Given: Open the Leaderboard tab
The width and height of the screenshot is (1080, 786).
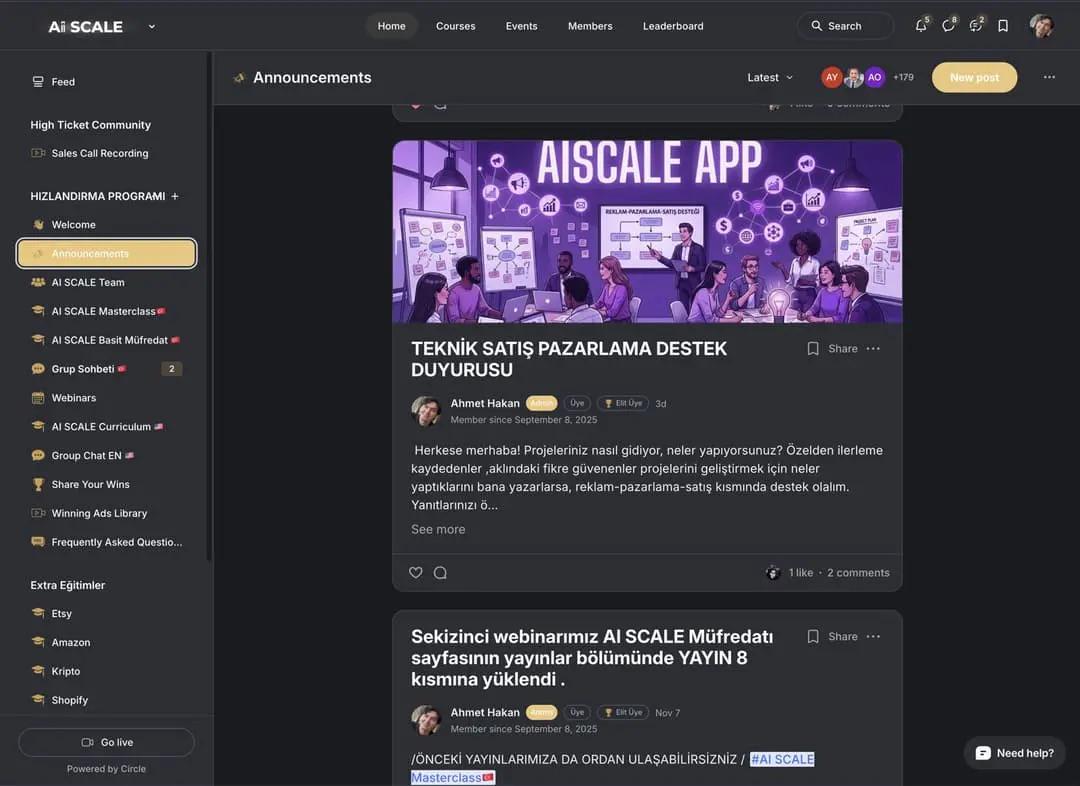Looking at the screenshot, I should tap(673, 26).
